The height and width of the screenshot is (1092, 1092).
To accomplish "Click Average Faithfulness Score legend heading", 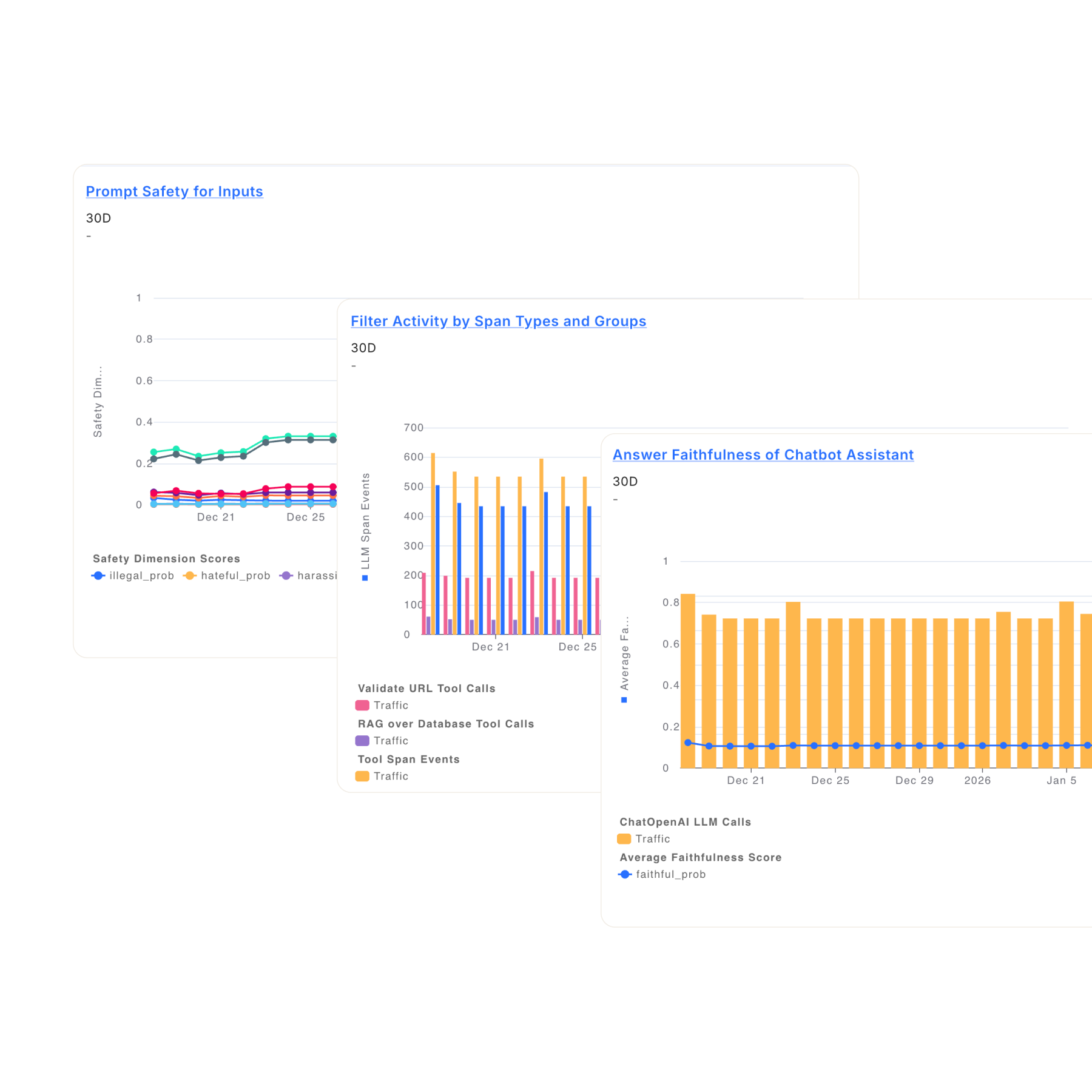I will point(701,857).
